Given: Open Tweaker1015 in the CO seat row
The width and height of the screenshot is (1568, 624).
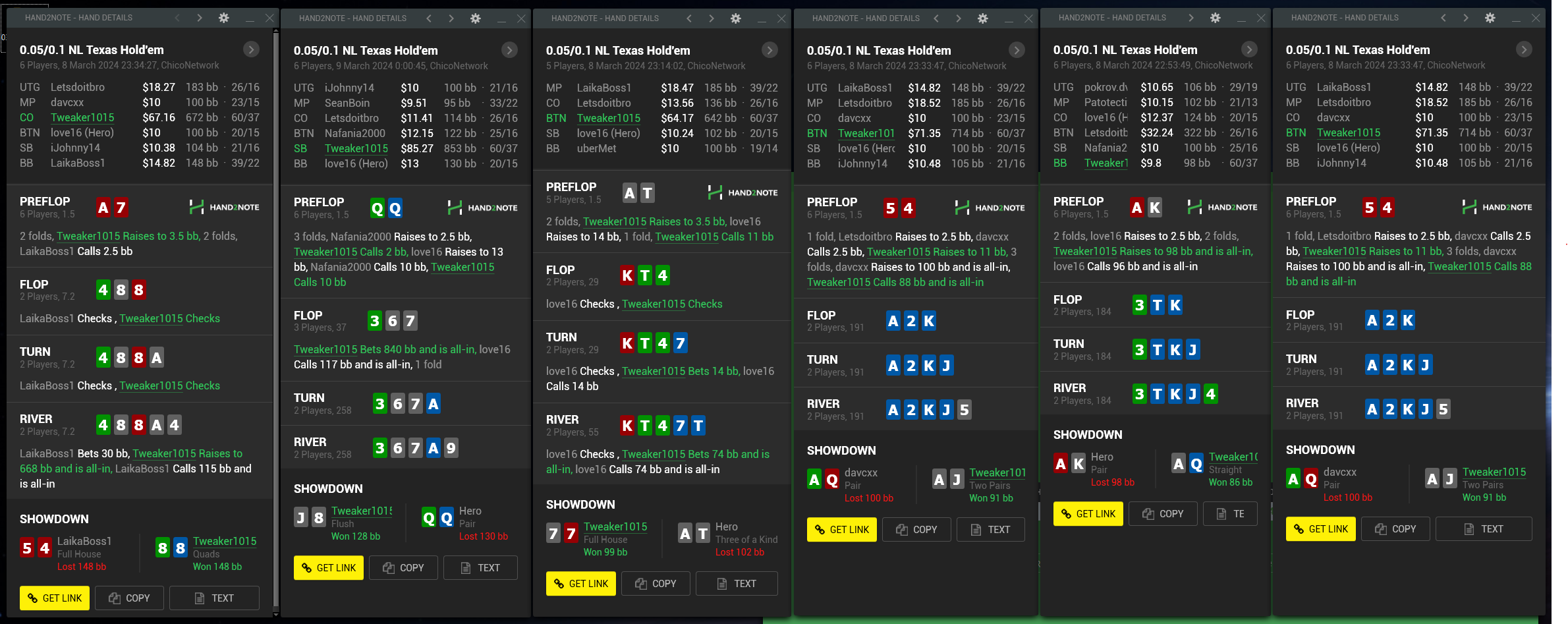Looking at the screenshot, I should (82, 117).
